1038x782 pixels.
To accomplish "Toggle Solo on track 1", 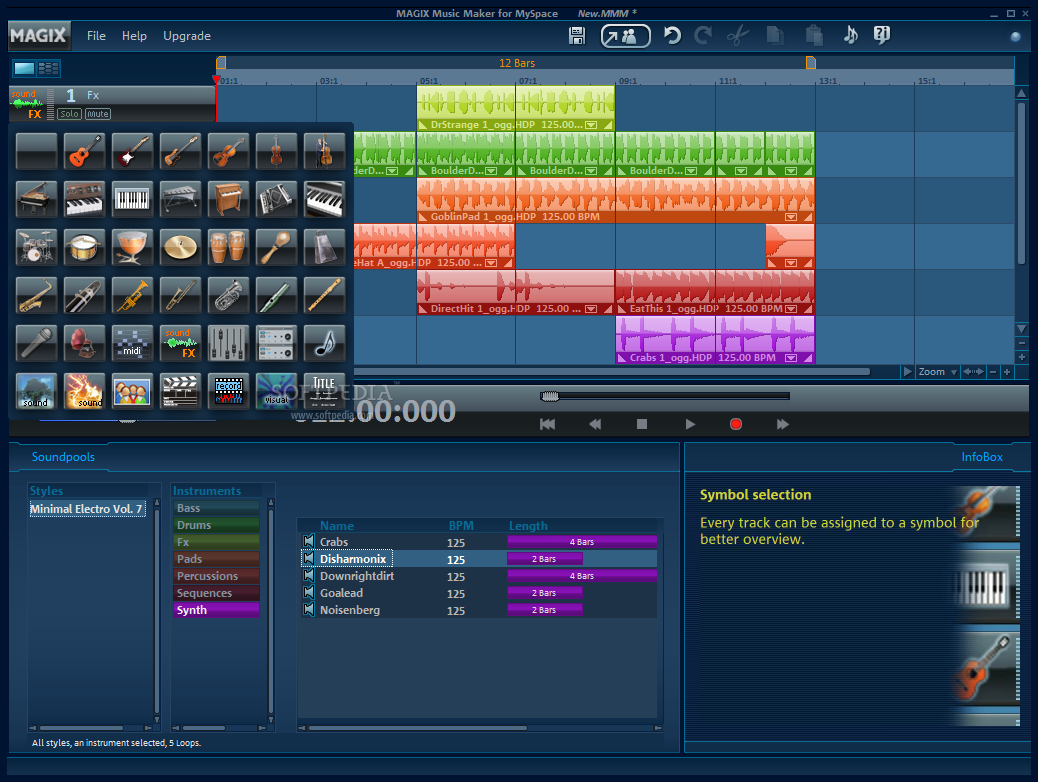I will [x=70, y=114].
